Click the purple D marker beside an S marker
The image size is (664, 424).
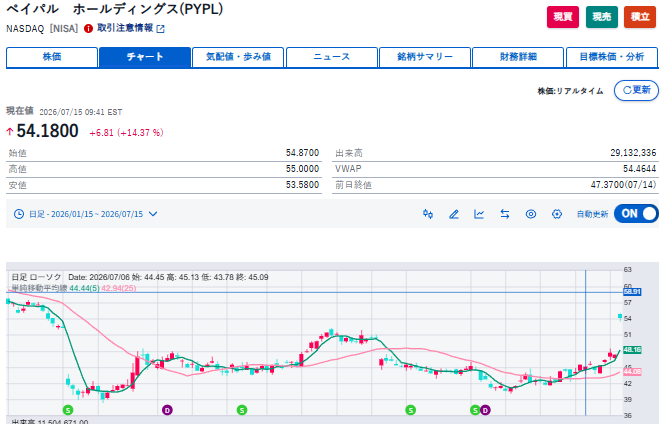[x=485, y=410]
